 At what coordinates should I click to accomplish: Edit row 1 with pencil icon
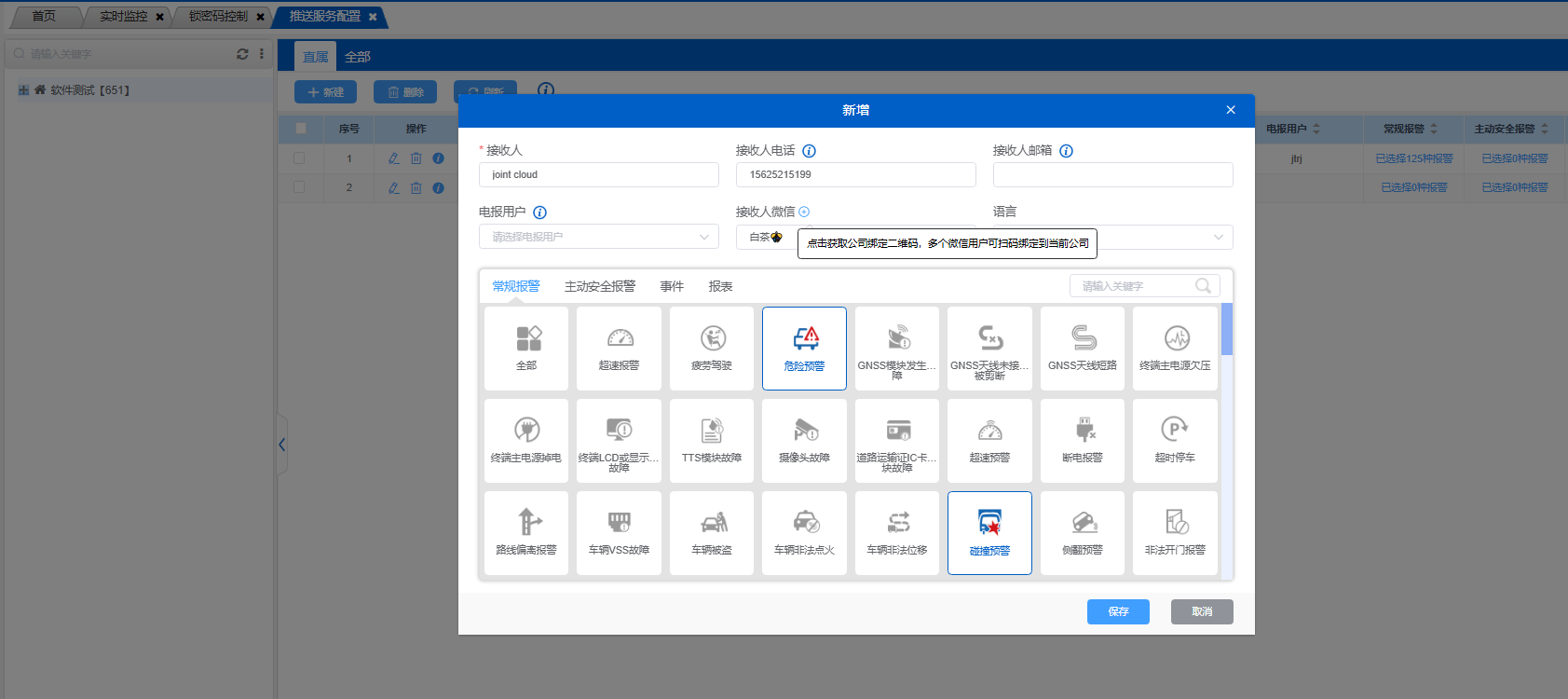[394, 158]
